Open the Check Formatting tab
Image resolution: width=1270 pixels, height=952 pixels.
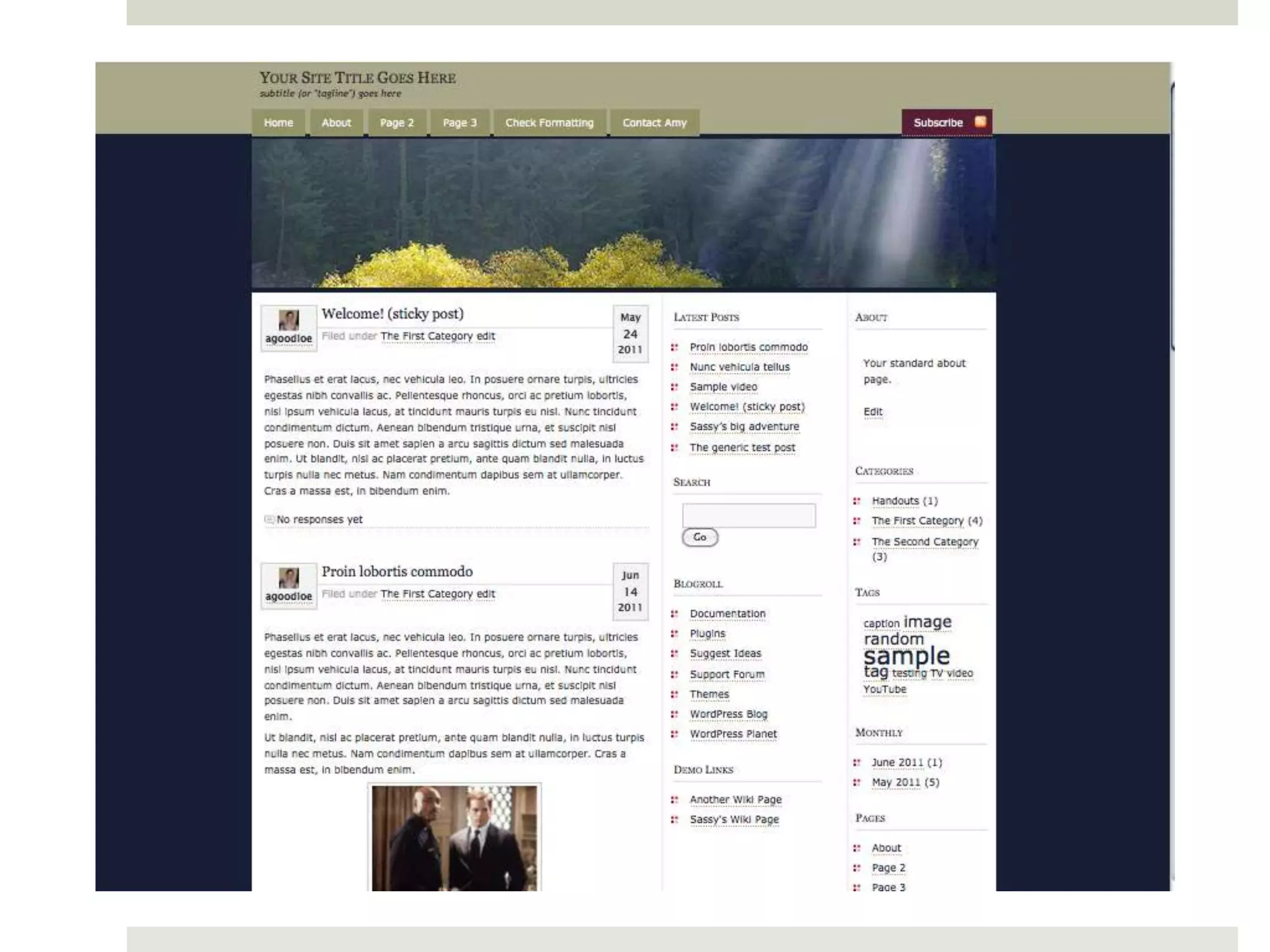[x=549, y=123]
